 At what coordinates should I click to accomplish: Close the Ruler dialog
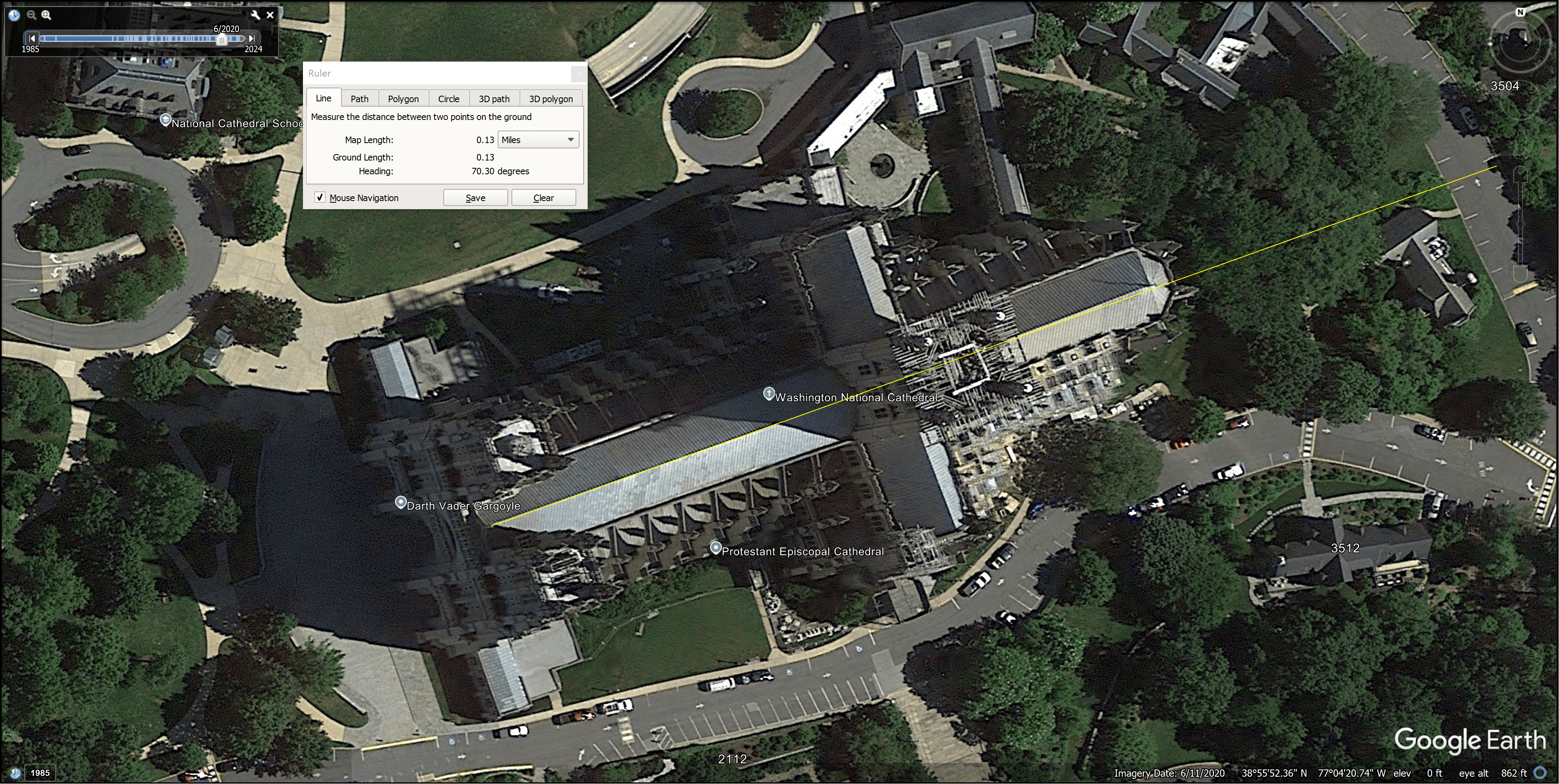[x=579, y=74]
